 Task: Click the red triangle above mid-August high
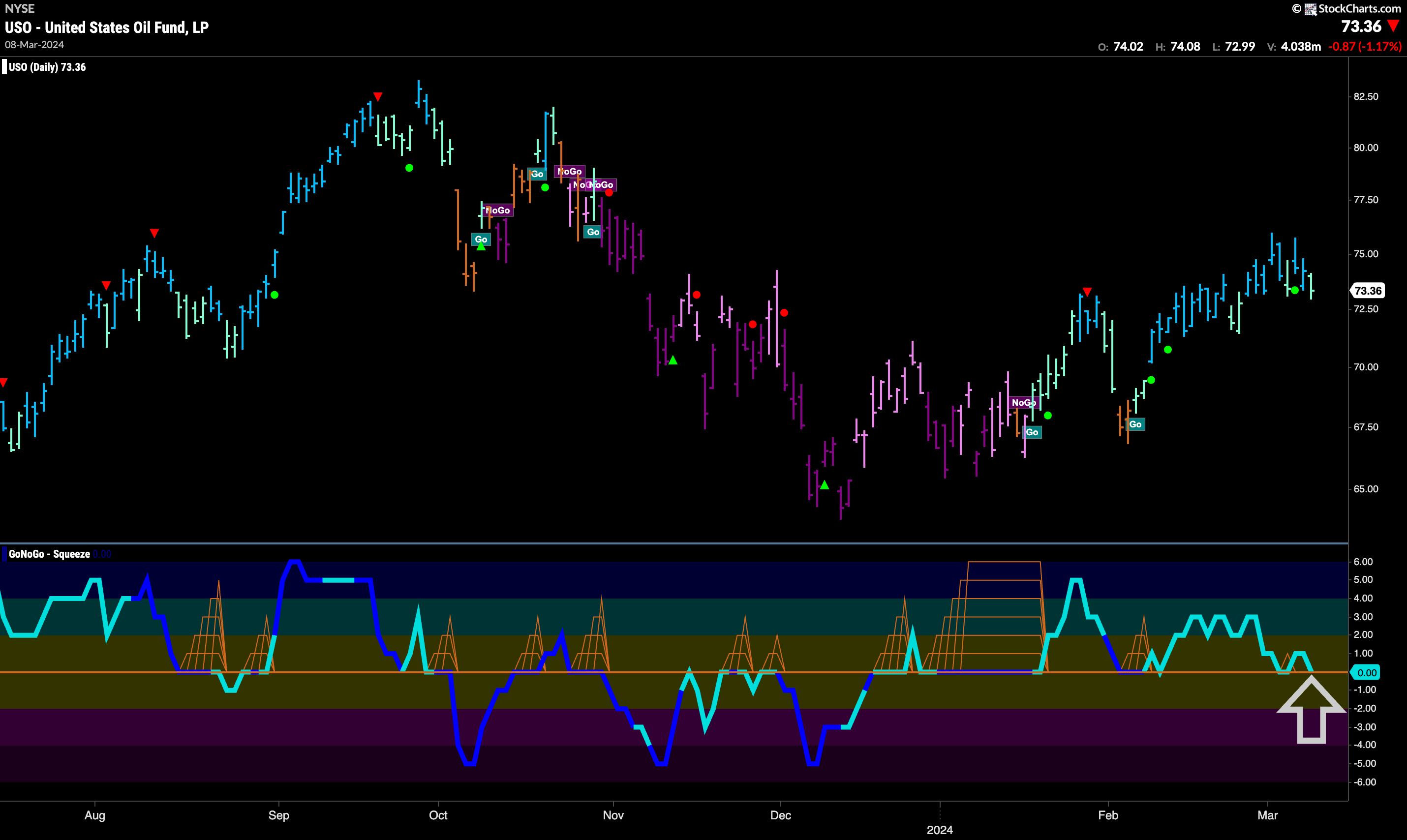point(154,233)
